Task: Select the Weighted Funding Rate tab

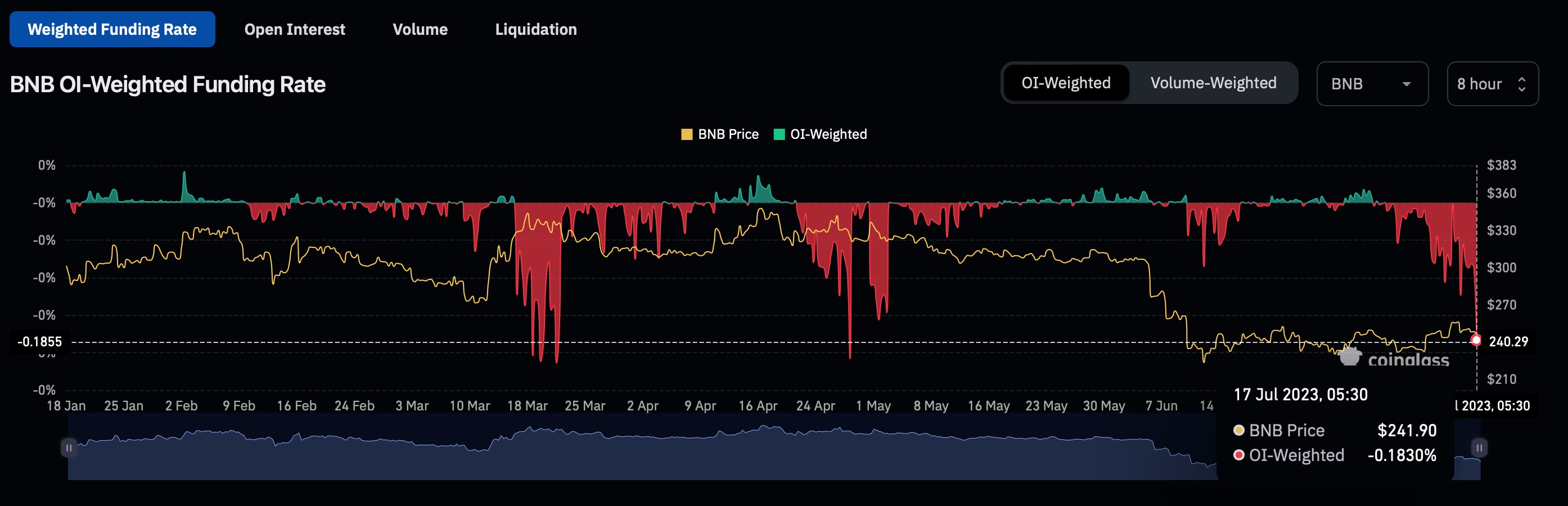Action: (x=112, y=29)
